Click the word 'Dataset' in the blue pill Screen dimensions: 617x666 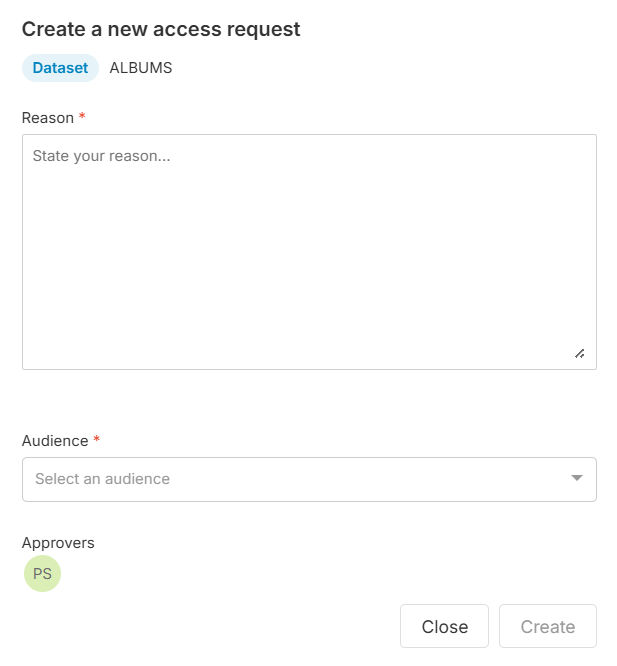tap(60, 68)
